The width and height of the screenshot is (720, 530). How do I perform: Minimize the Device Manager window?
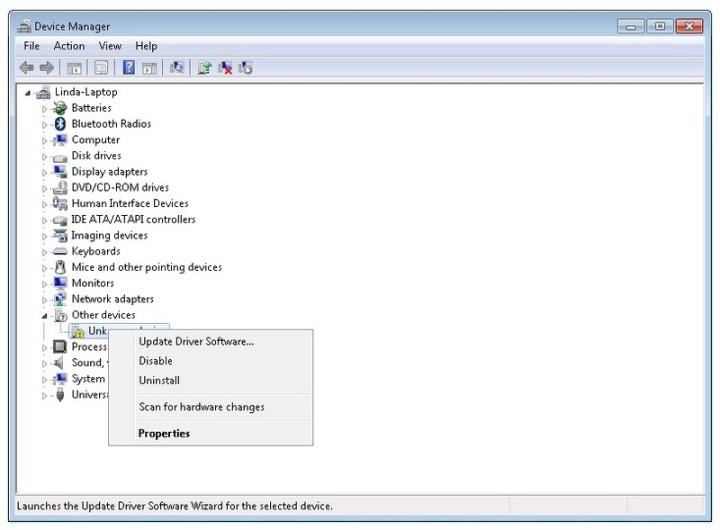pyautogui.click(x=631, y=26)
